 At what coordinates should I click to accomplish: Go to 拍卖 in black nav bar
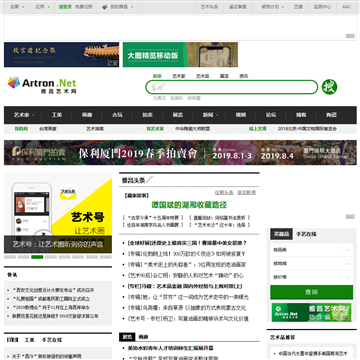(147, 115)
